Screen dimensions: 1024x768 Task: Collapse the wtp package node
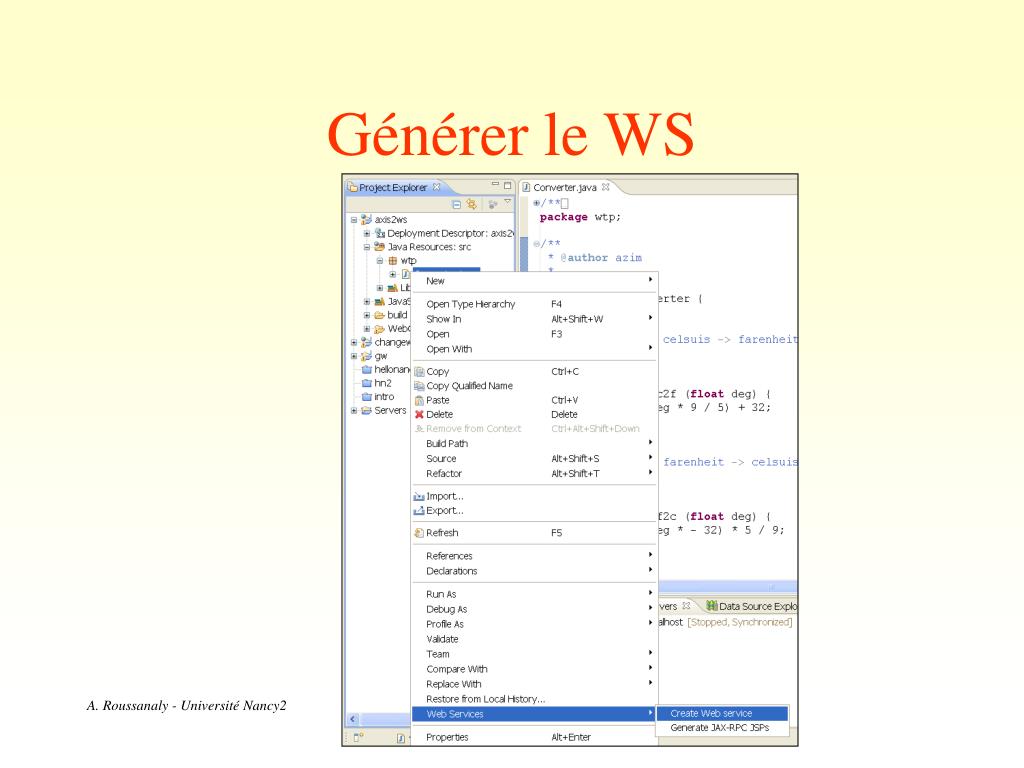(x=379, y=261)
